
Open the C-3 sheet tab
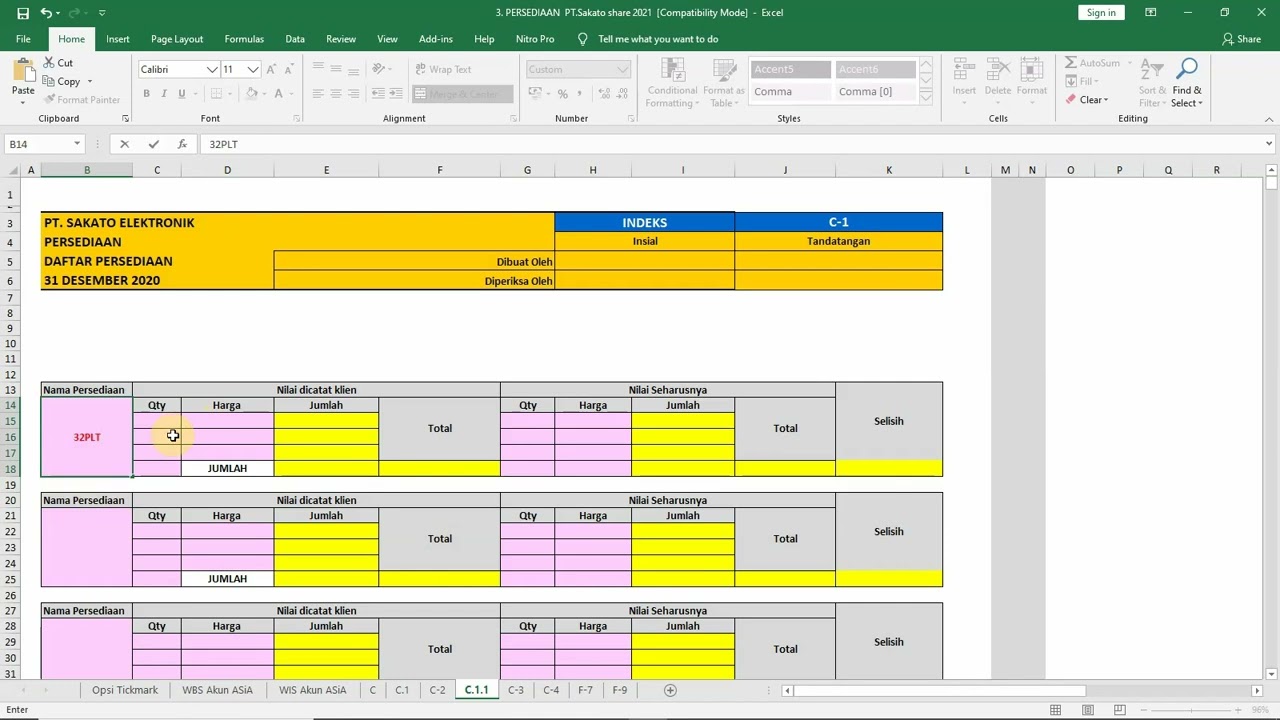516,690
